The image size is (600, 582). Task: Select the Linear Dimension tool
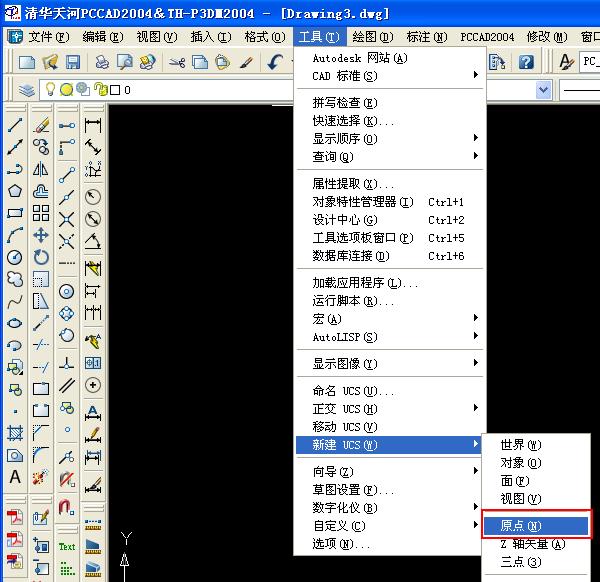(x=93, y=125)
